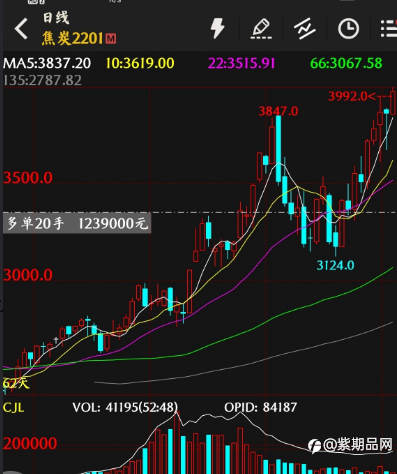Image resolution: width=397 pixels, height=474 pixels.
Task: Tap the 200000 volume axis label
Action: pos(30,444)
